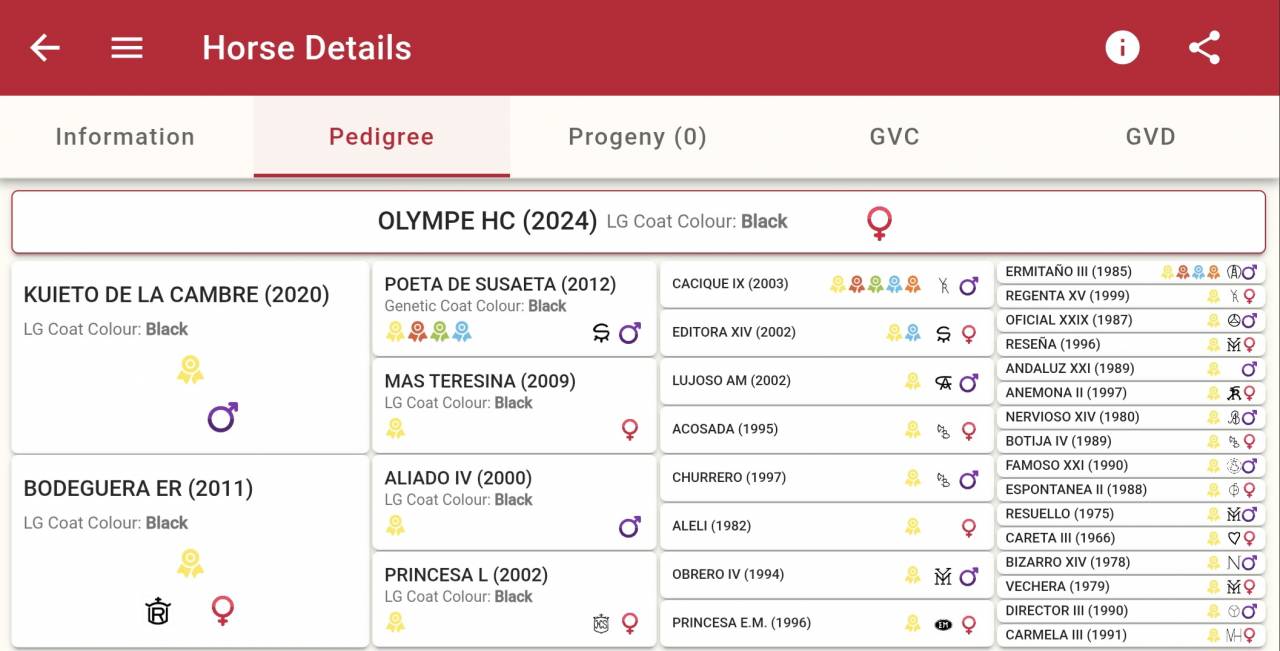
Task: Open Ermitaño III (1985) ancestor row
Action: point(1080,272)
